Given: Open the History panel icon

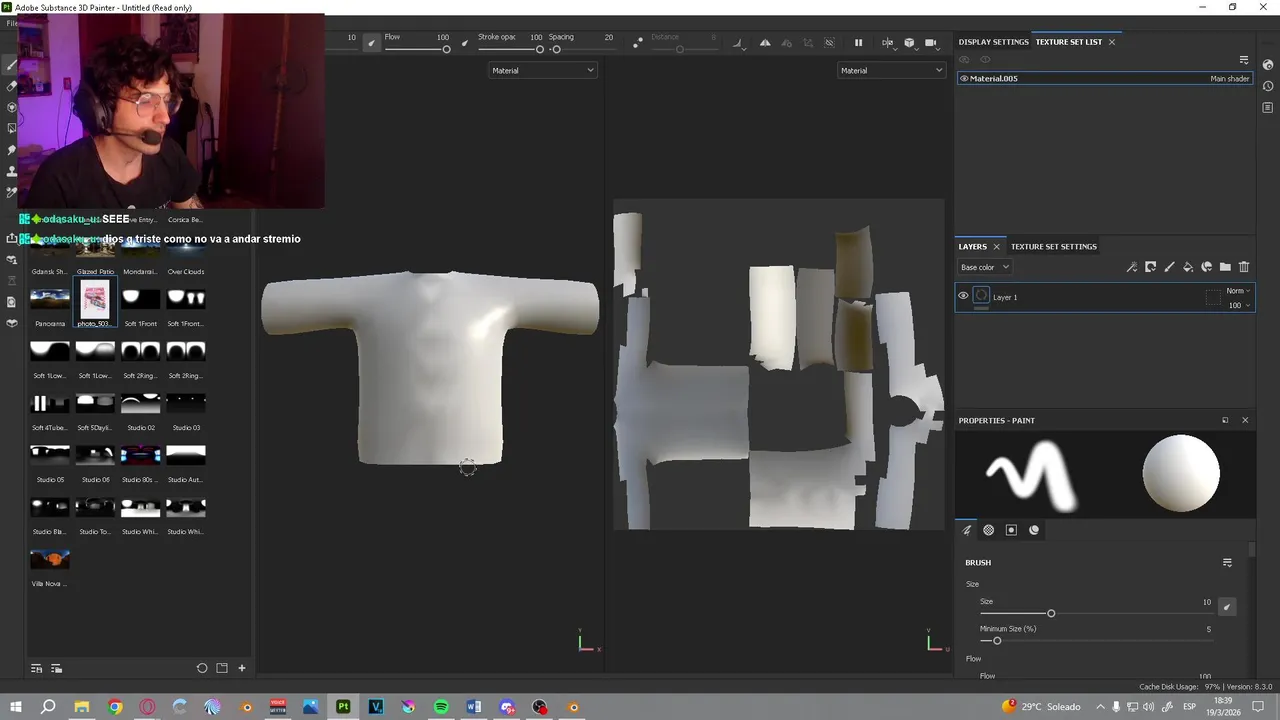Looking at the screenshot, I should (1268, 86).
